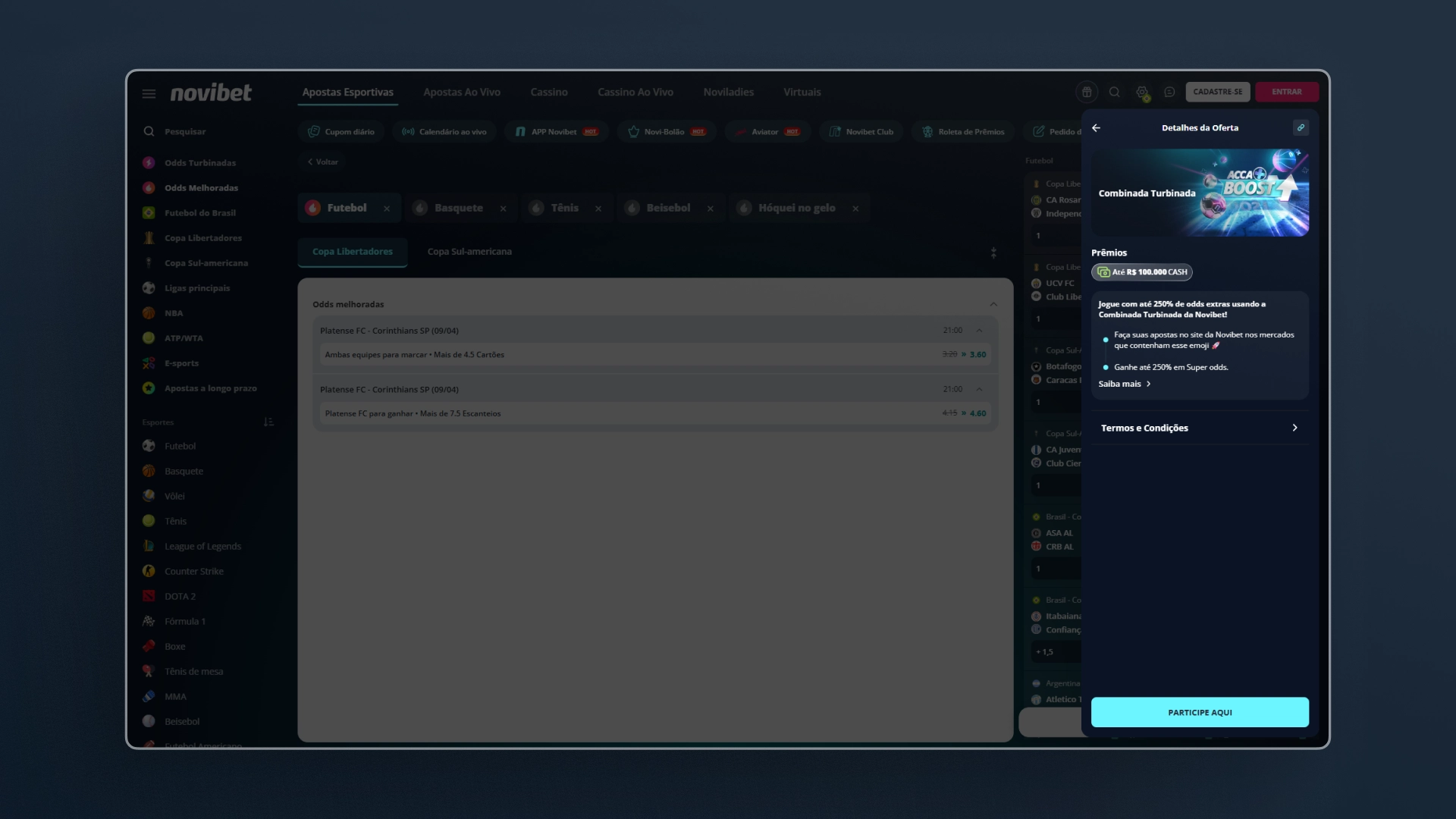This screenshot has width=1456, height=819.
Task: Click the CADASTRE-SE button
Action: coord(1218,92)
